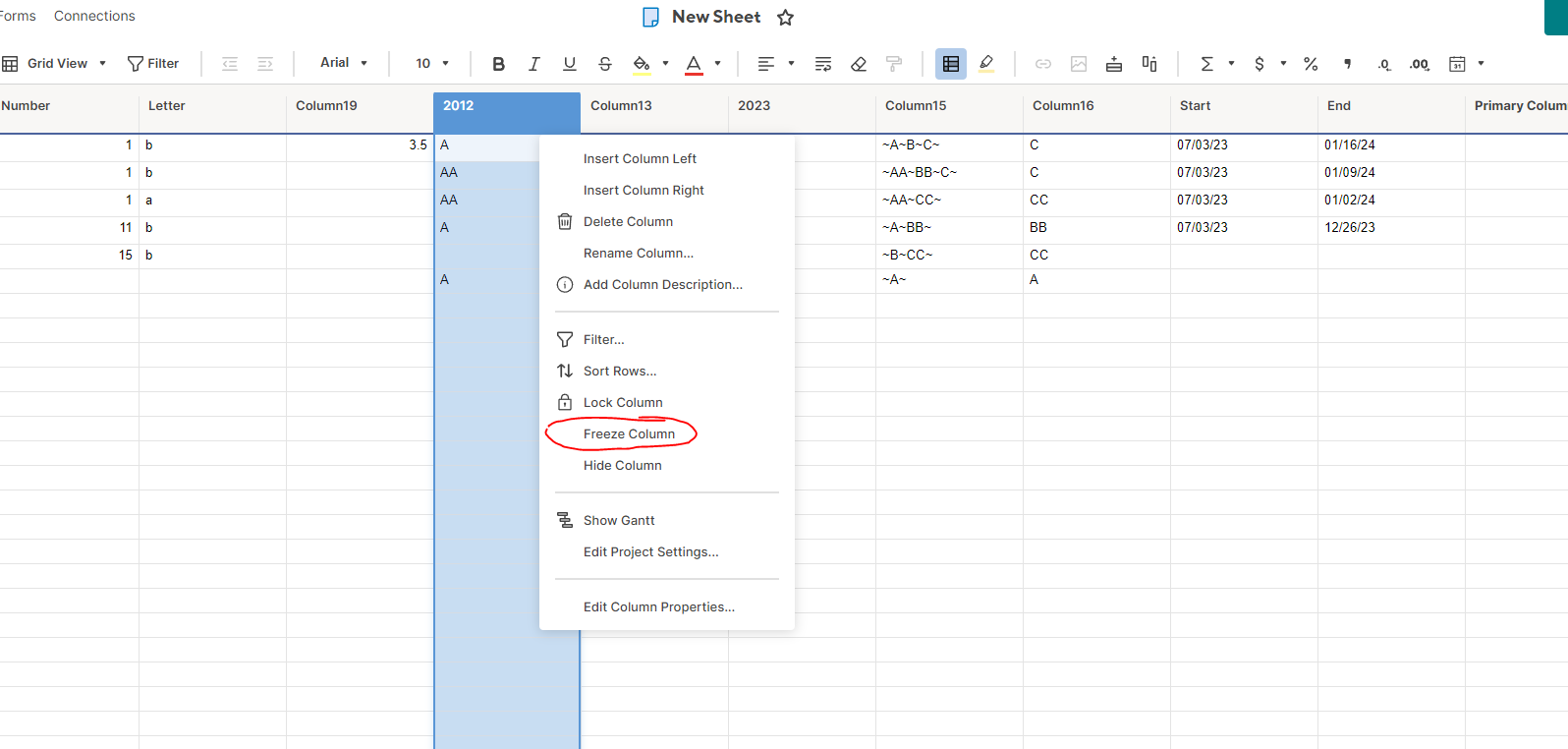Screen dimensions: 1568x749
Task: Toggle thousands separator comma format
Action: tap(1348, 64)
